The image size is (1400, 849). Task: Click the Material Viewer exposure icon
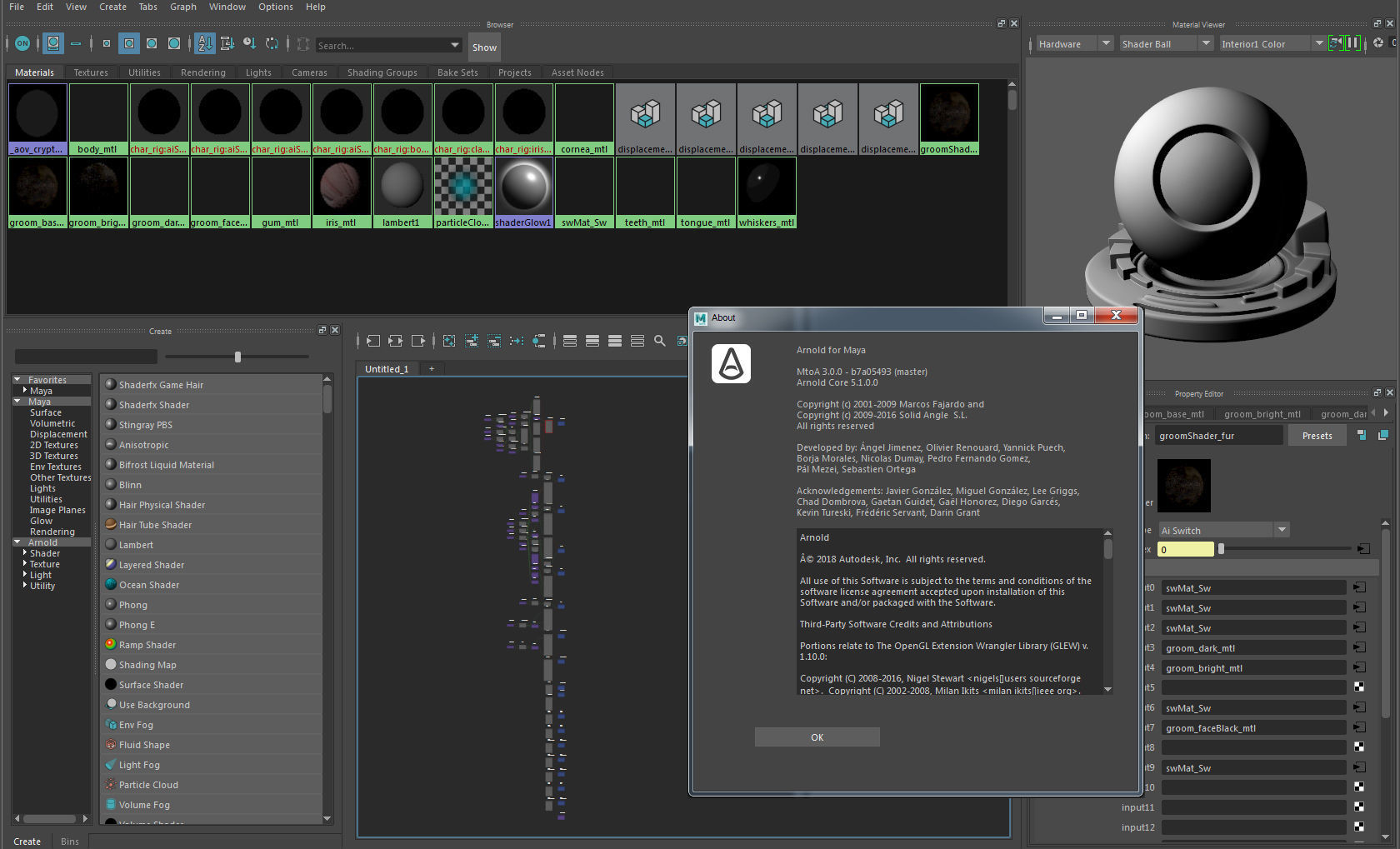pos(1378,42)
